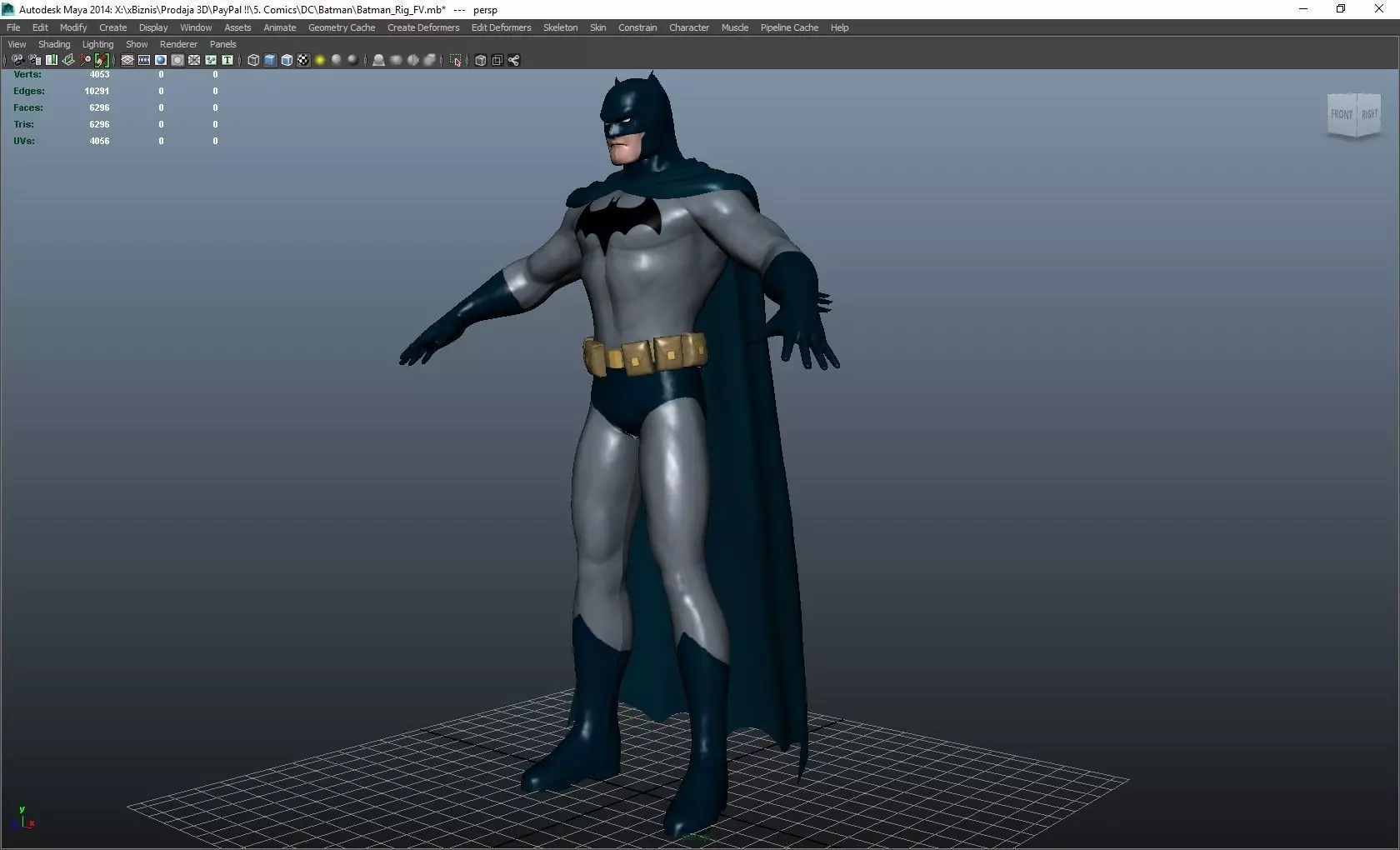The width and height of the screenshot is (1400, 850).
Task: Toggle the Film Gate icon
Action: 144,60
